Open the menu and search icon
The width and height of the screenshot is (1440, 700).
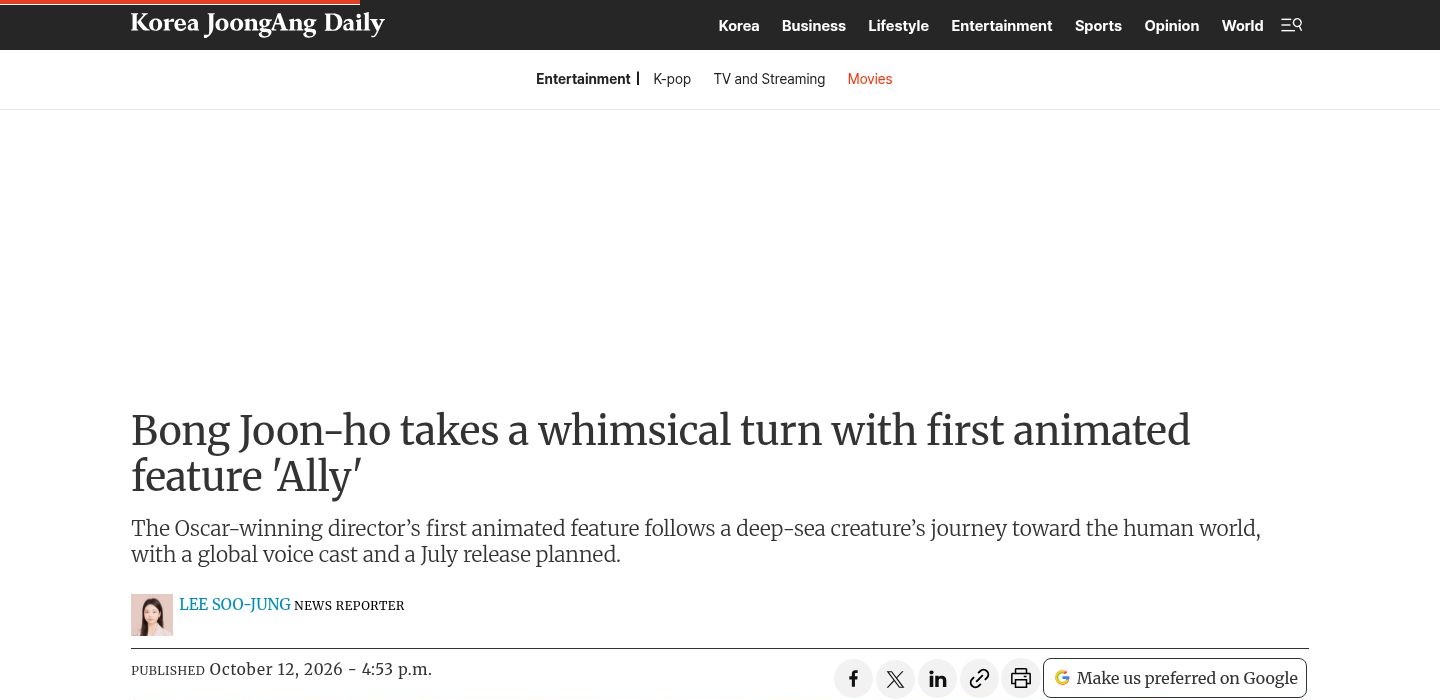tap(1291, 25)
